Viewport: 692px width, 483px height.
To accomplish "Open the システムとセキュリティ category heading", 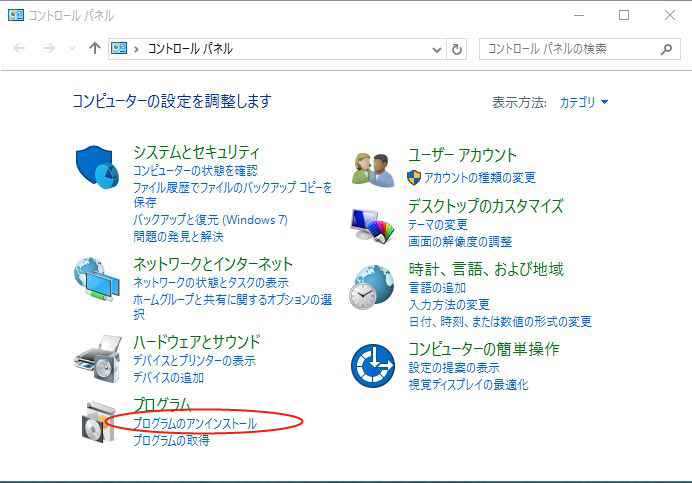I will click(x=196, y=152).
